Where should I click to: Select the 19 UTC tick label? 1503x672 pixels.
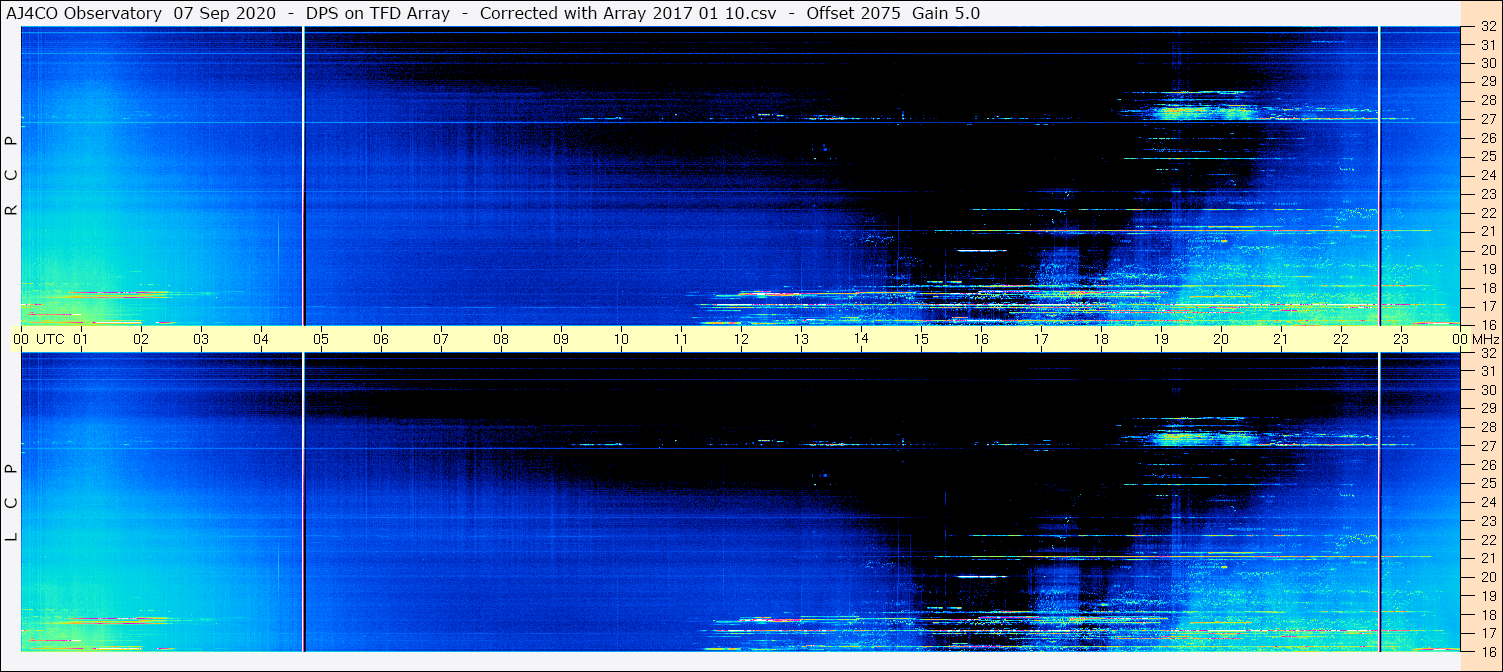point(1161,339)
